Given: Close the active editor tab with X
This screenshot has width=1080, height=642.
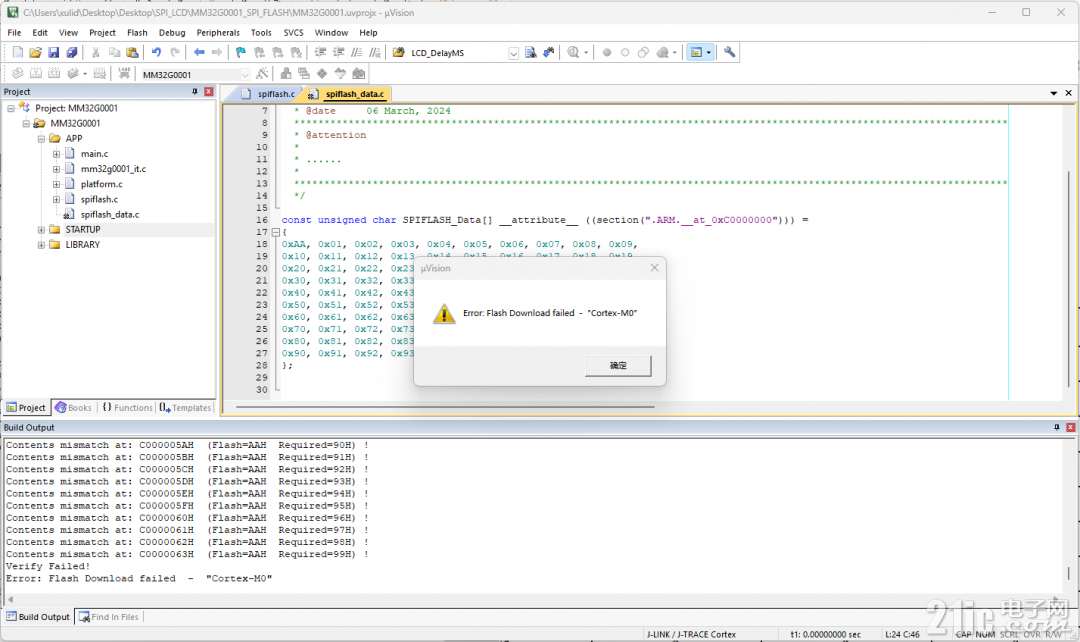Looking at the screenshot, I should 1068,93.
